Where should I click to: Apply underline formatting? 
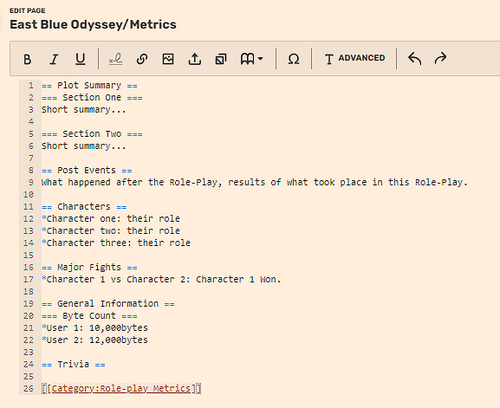pos(80,59)
